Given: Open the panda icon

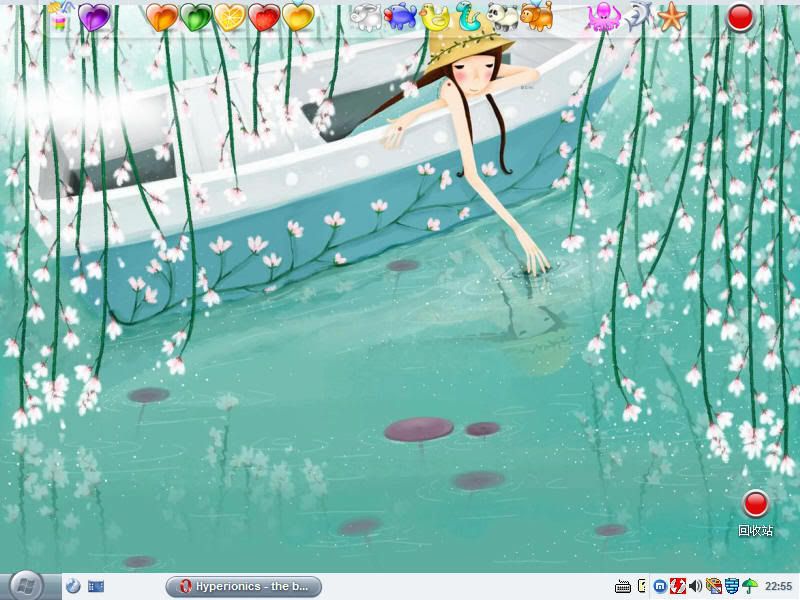Looking at the screenshot, I should point(503,17).
